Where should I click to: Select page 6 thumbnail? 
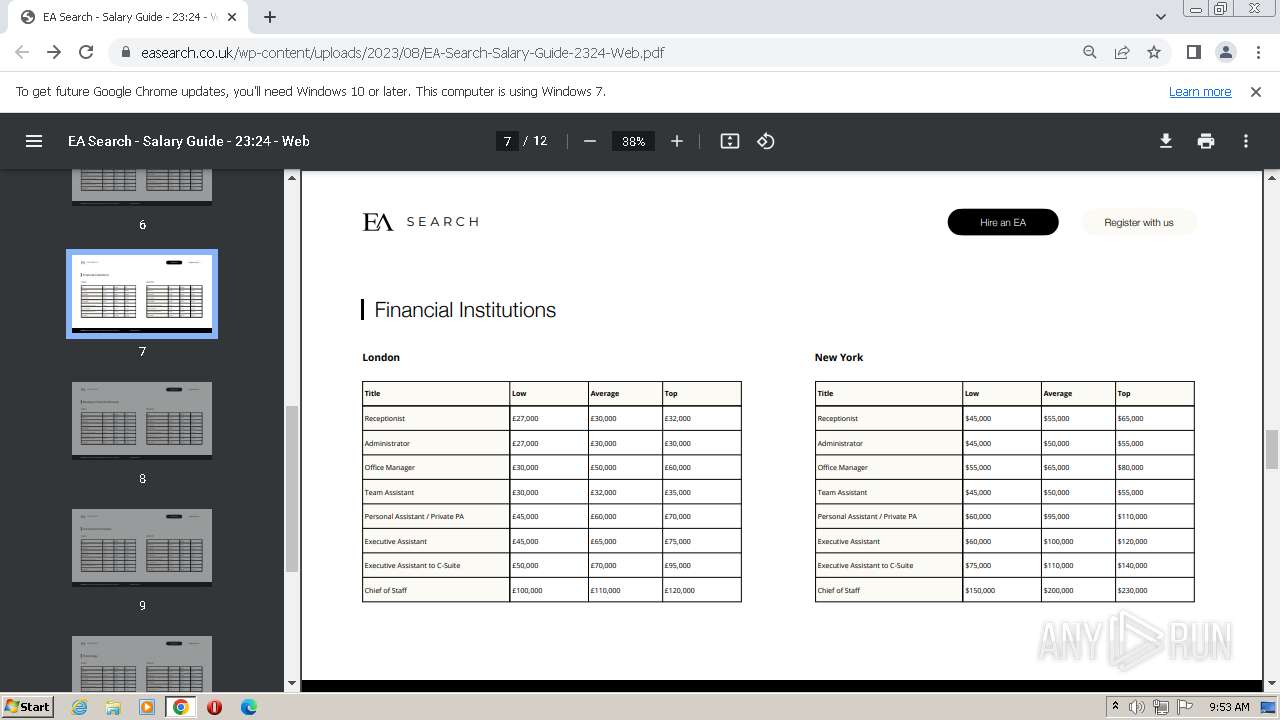pos(142,187)
